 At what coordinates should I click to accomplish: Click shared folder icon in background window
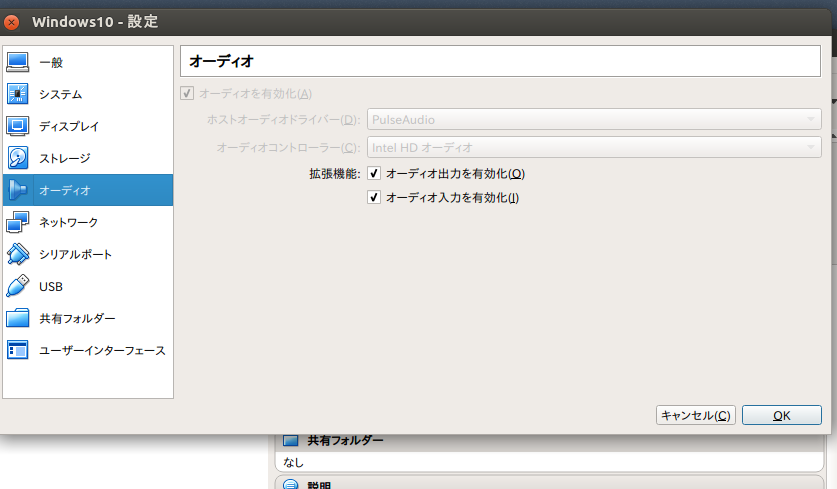click(290, 440)
